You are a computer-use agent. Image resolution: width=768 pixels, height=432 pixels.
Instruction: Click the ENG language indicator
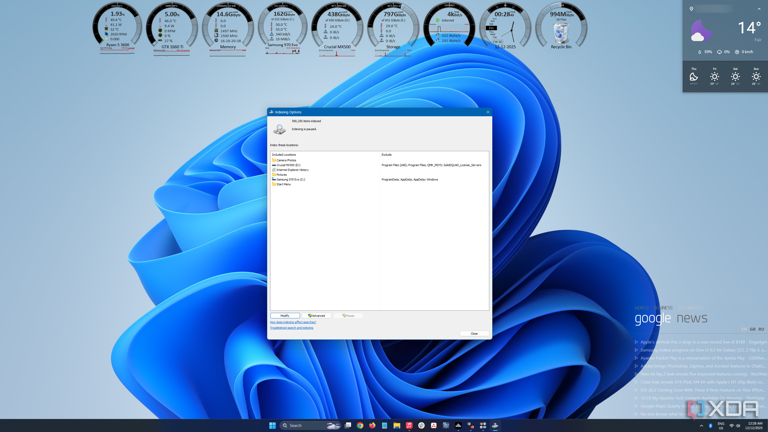[x=721, y=426]
